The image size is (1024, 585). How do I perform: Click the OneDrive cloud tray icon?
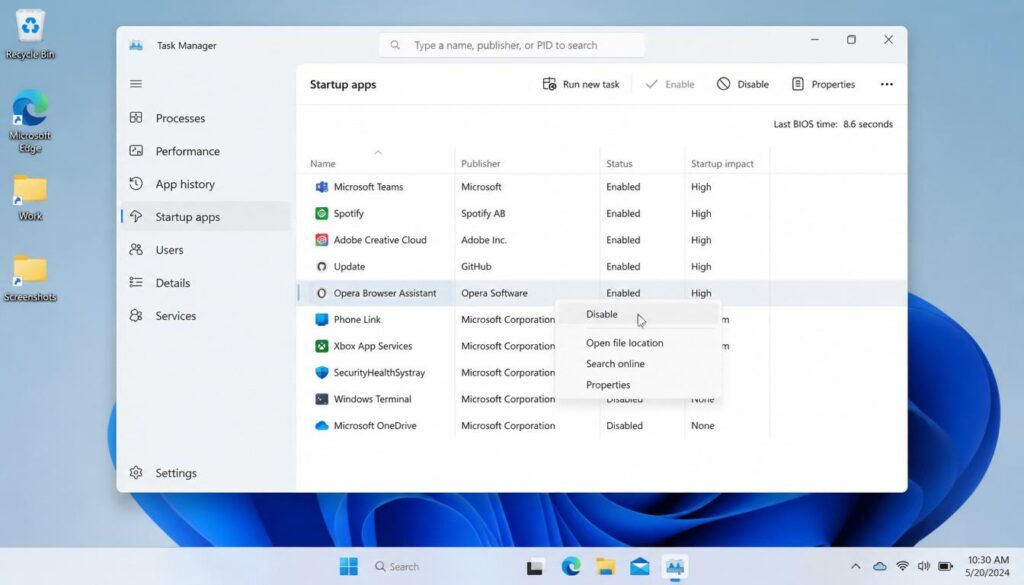coord(880,566)
